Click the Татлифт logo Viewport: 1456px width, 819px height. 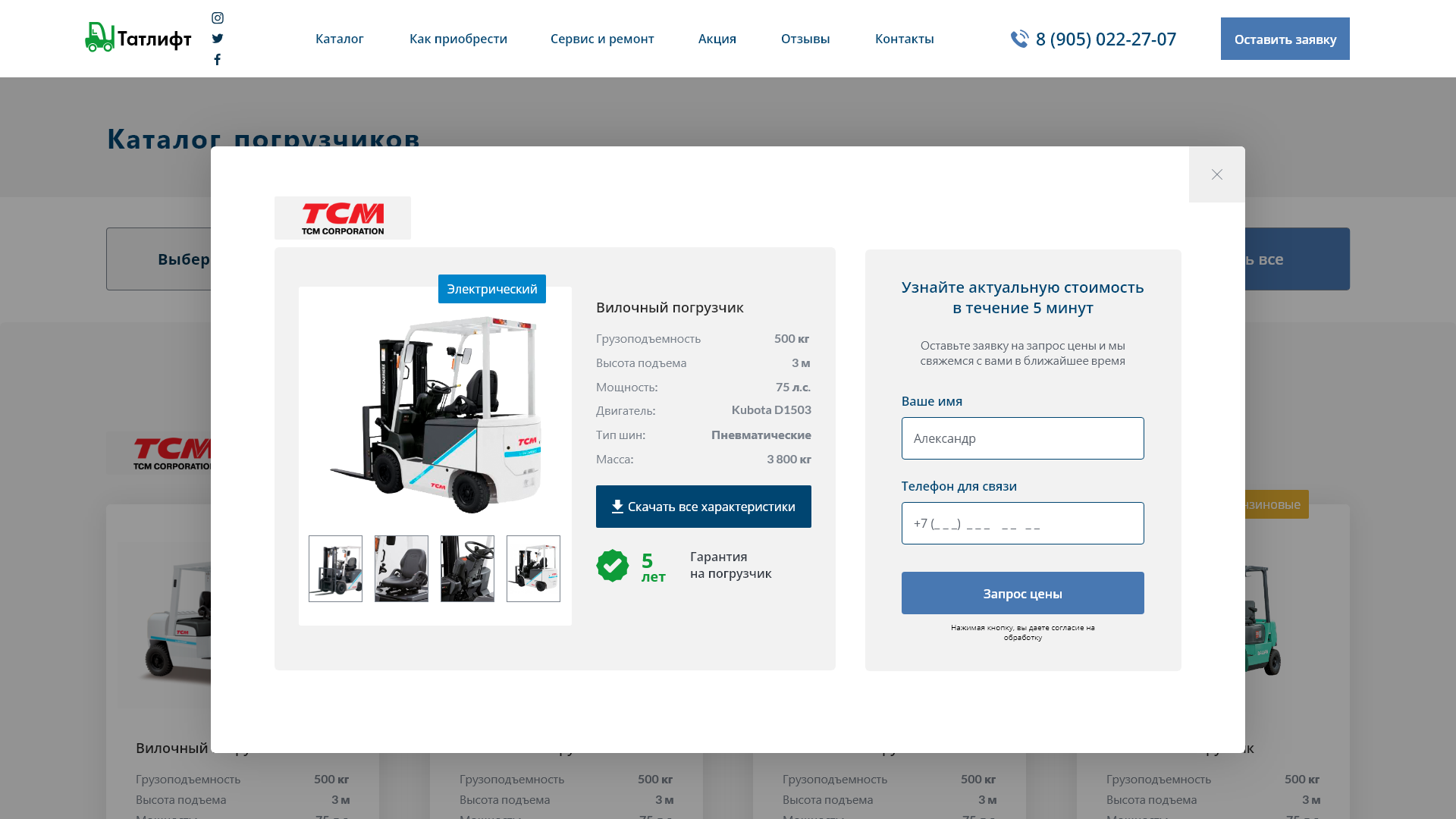(x=138, y=37)
